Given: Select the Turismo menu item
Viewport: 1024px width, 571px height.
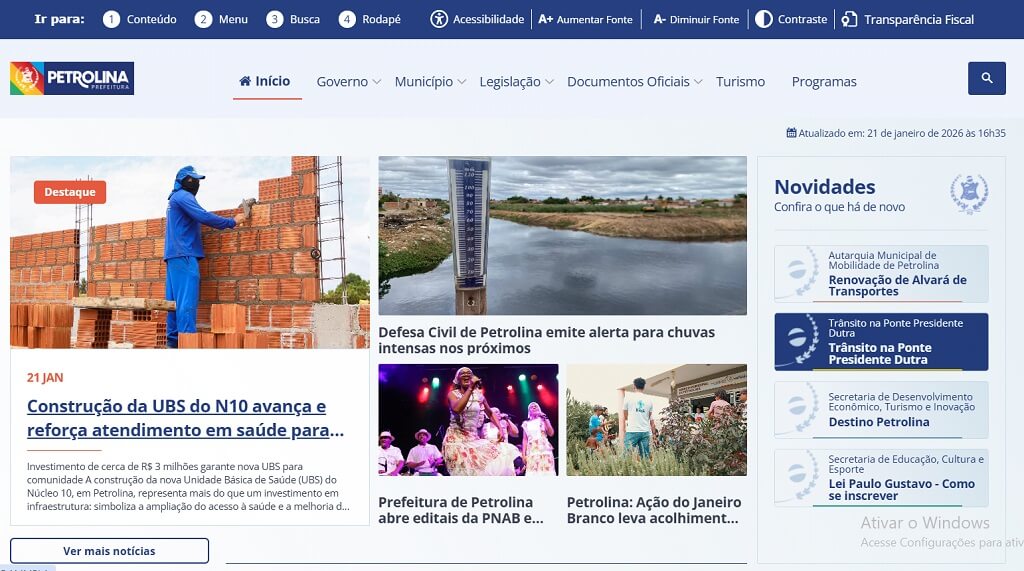Looking at the screenshot, I should tap(740, 82).
